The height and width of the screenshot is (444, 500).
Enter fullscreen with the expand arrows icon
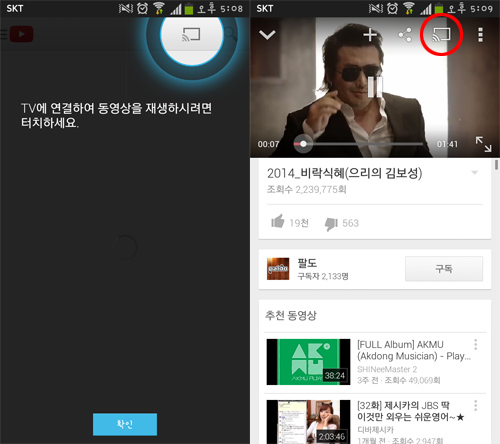click(x=483, y=144)
